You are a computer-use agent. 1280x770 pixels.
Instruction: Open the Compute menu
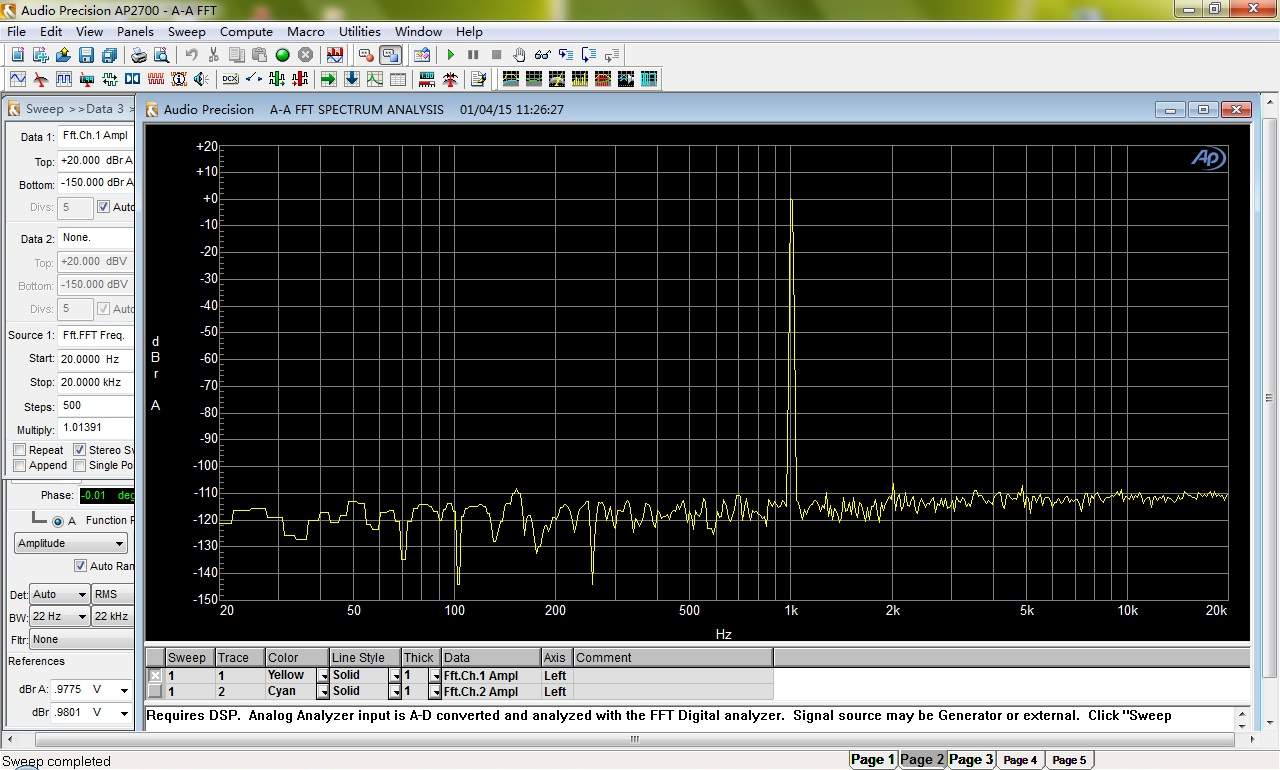pyautogui.click(x=246, y=32)
